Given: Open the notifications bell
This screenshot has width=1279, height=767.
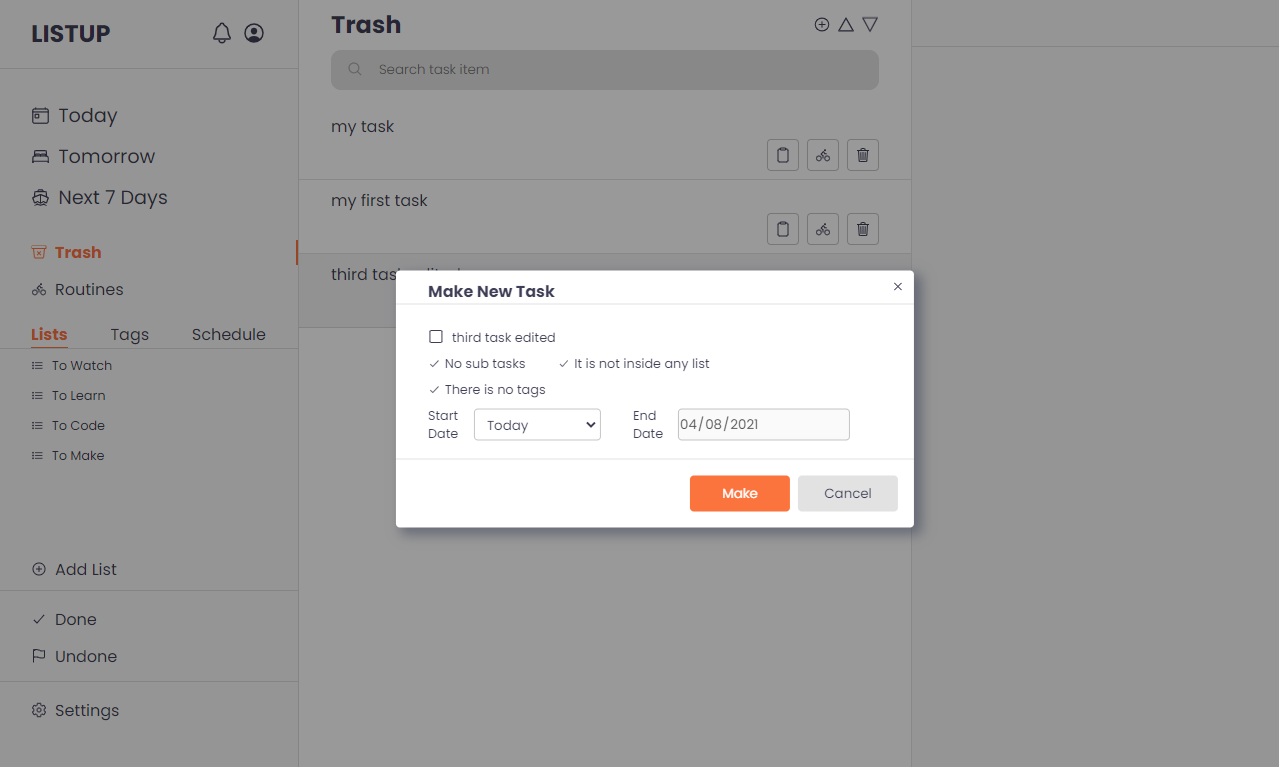Looking at the screenshot, I should 222,33.
